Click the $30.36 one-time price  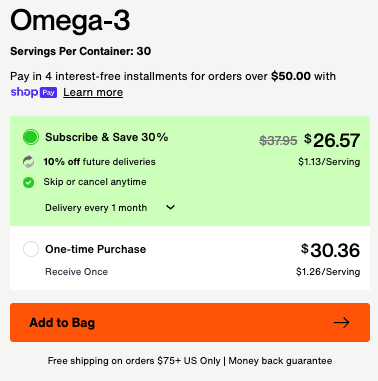[330, 250]
